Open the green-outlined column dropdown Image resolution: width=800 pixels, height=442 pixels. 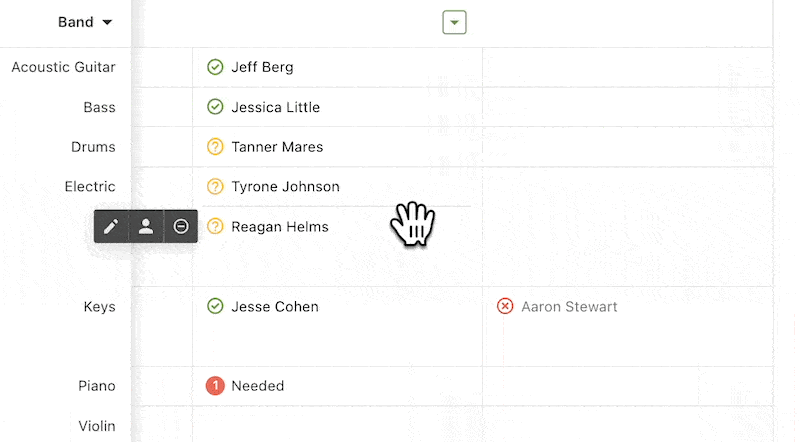point(454,22)
